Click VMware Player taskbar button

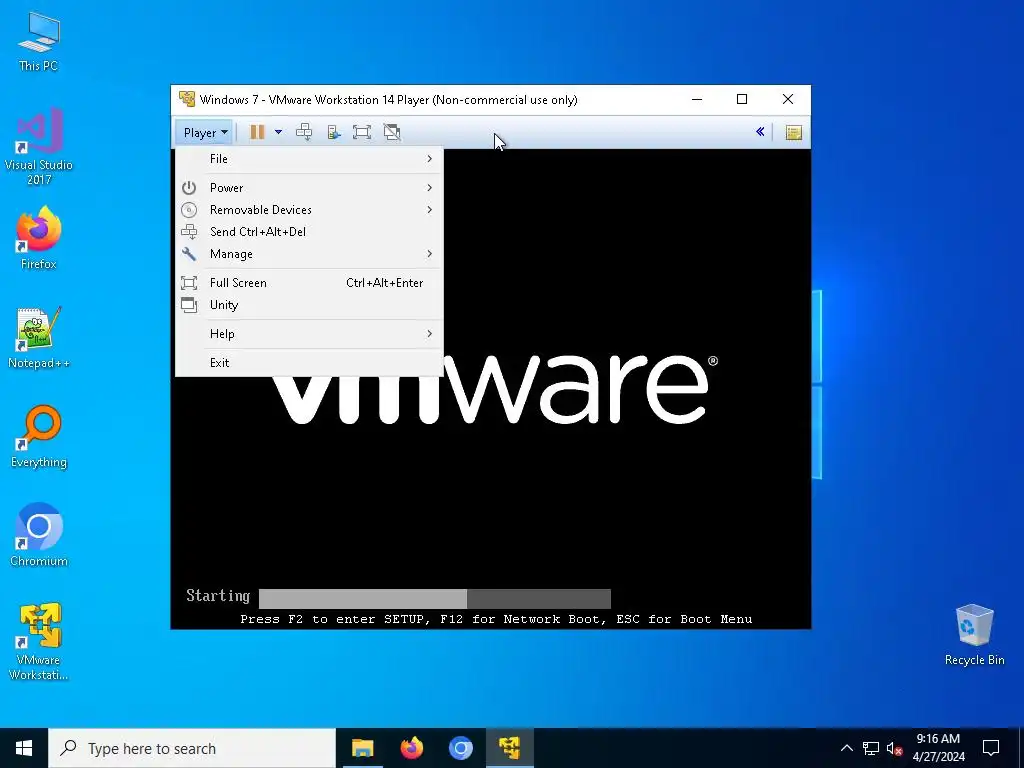[x=509, y=748]
